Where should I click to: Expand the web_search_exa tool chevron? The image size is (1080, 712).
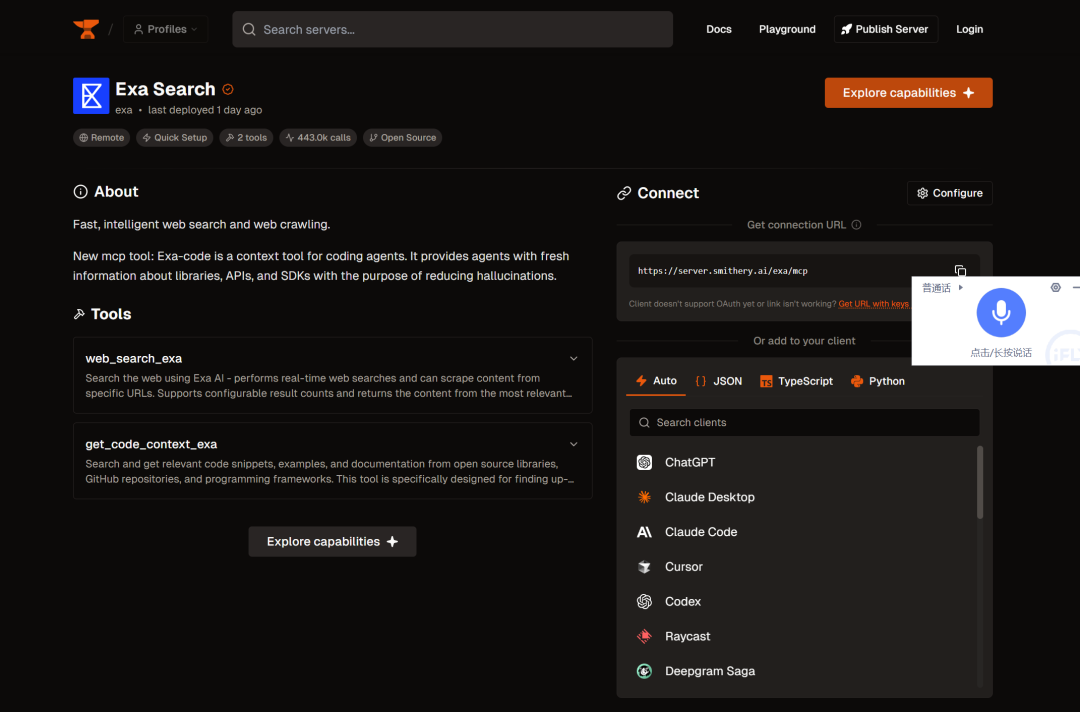tap(573, 359)
